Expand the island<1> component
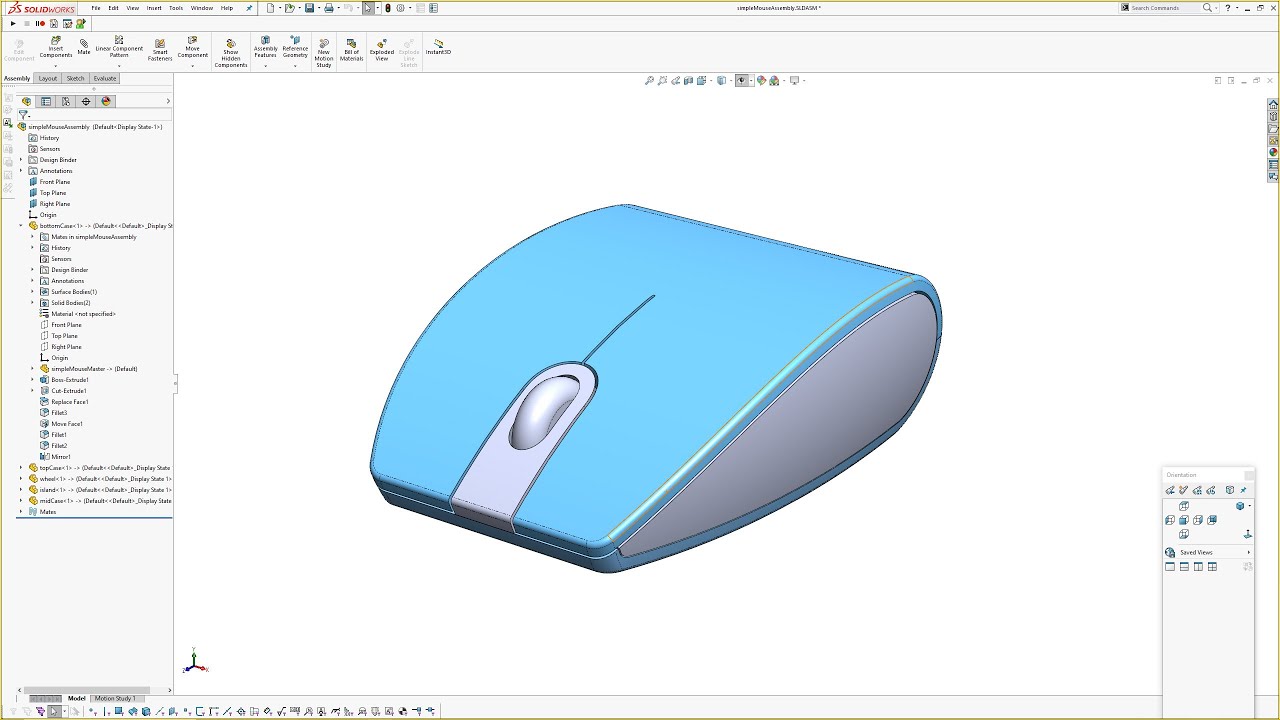 pyautogui.click(x=21, y=490)
